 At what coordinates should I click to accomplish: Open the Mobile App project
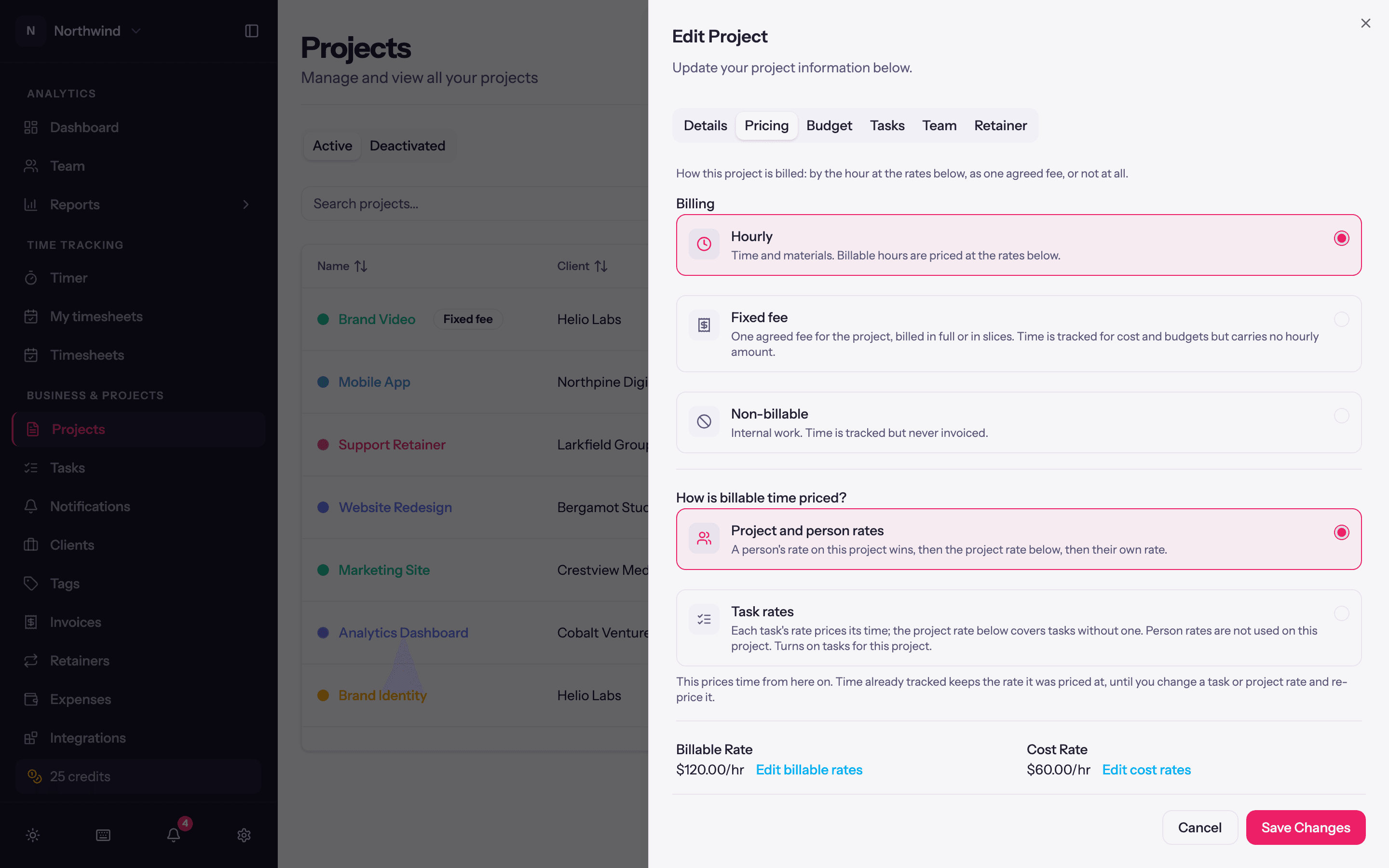click(374, 382)
